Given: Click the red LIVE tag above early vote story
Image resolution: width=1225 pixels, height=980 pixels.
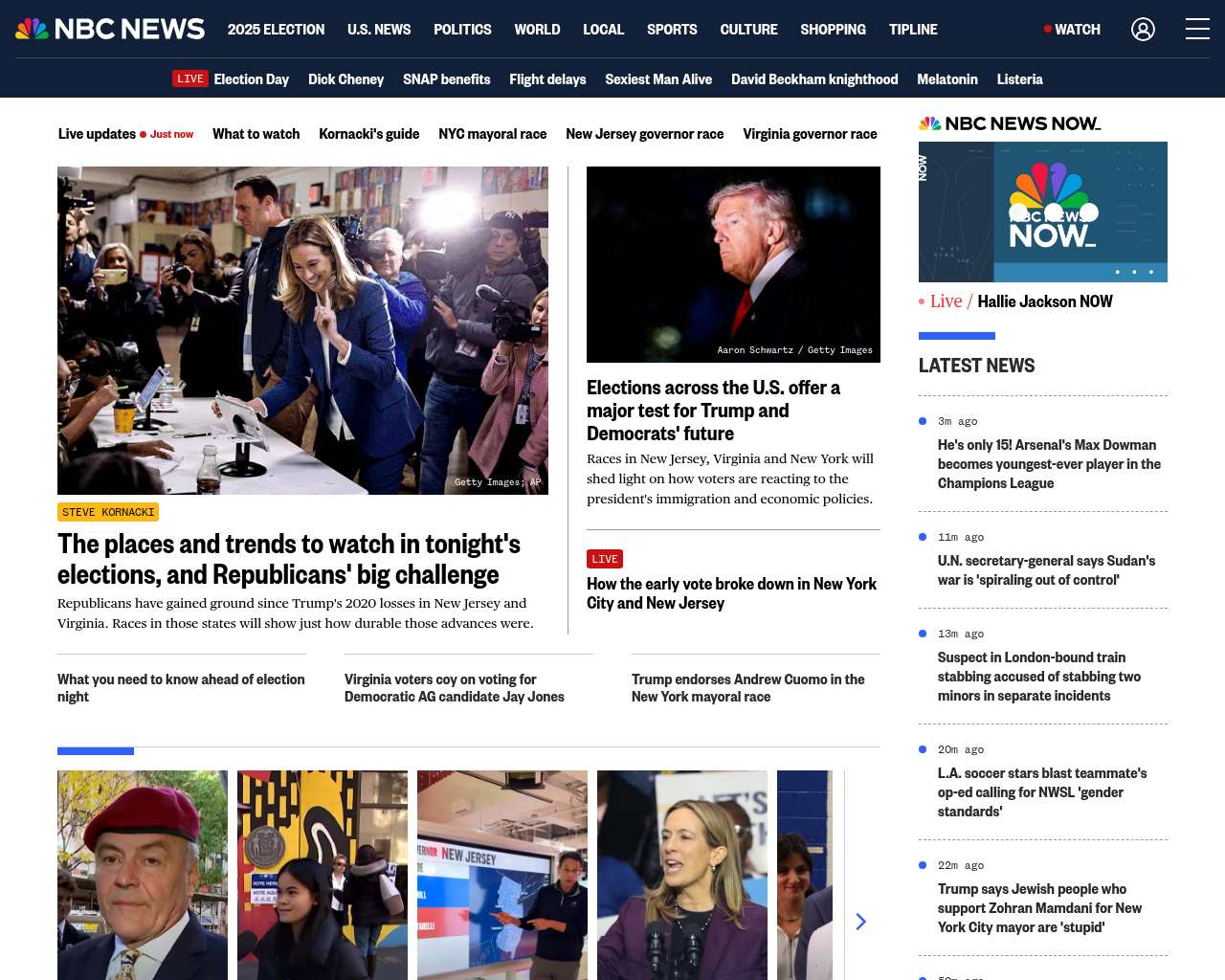Looking at the screenshot, I should pos(605,559).
